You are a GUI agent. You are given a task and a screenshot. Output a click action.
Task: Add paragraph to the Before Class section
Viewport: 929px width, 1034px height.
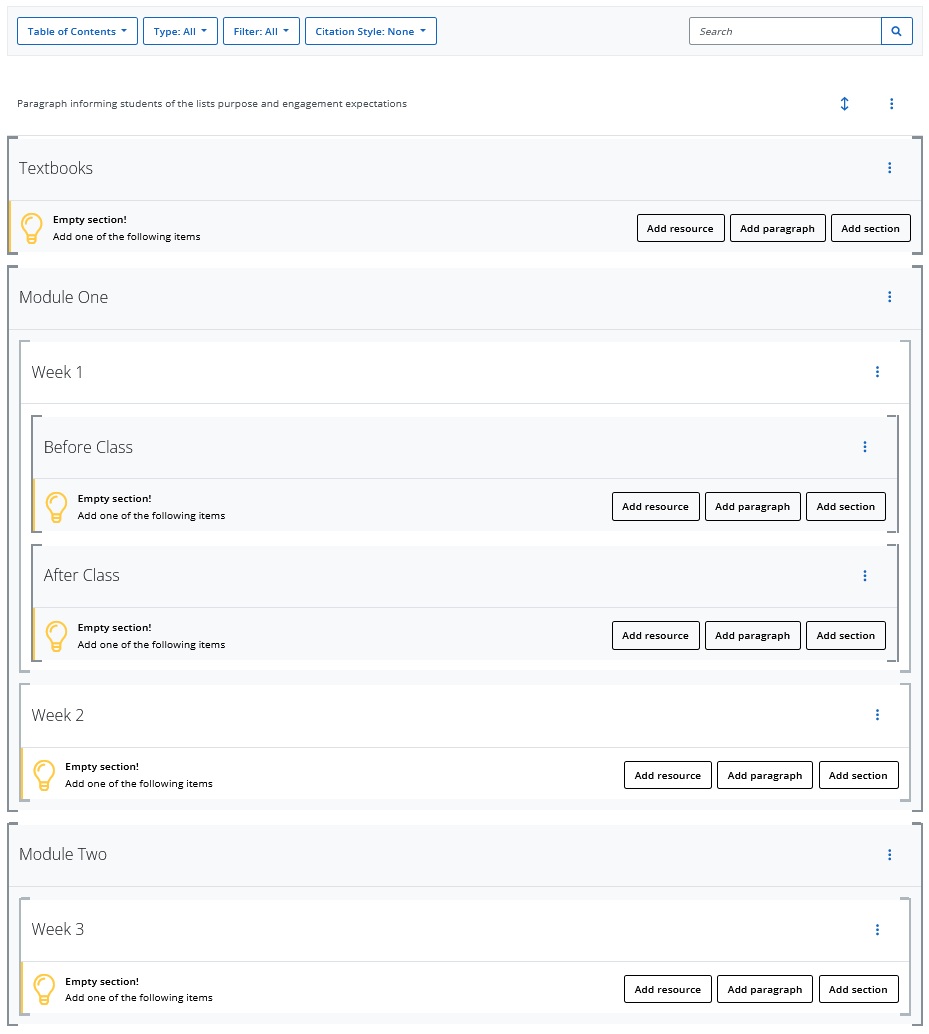point(752,506)
